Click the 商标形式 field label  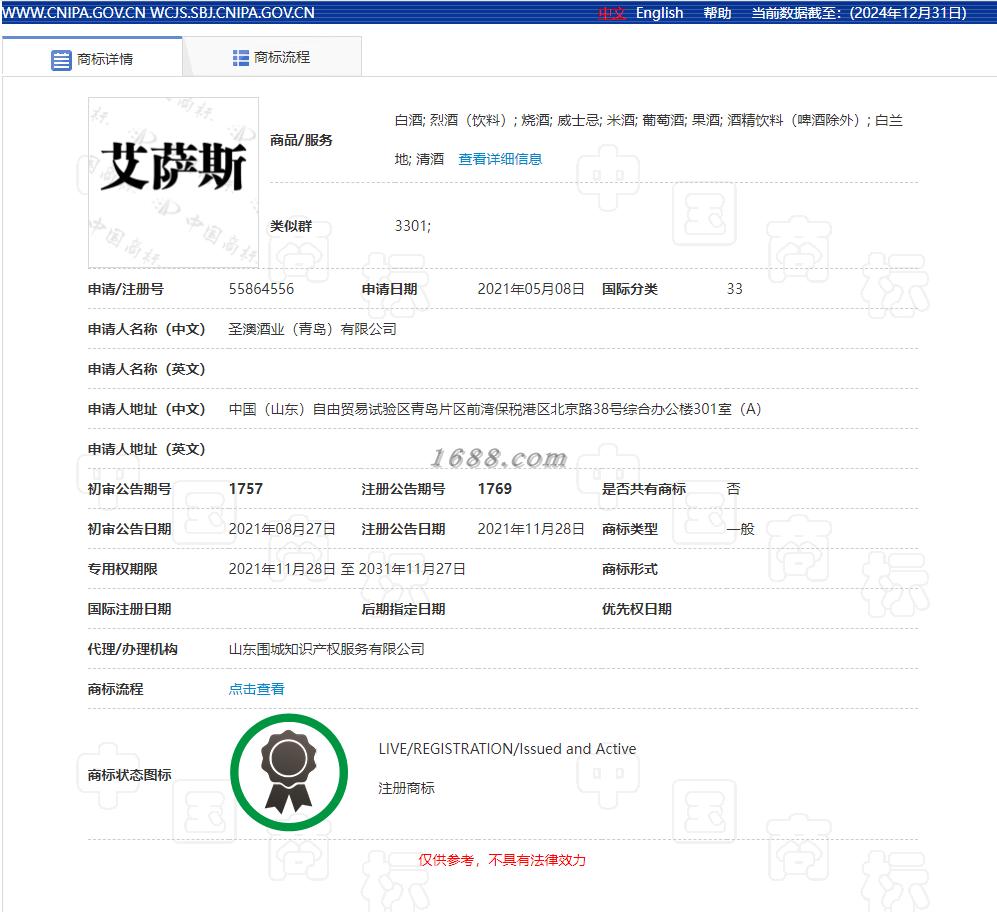point(629,569)
